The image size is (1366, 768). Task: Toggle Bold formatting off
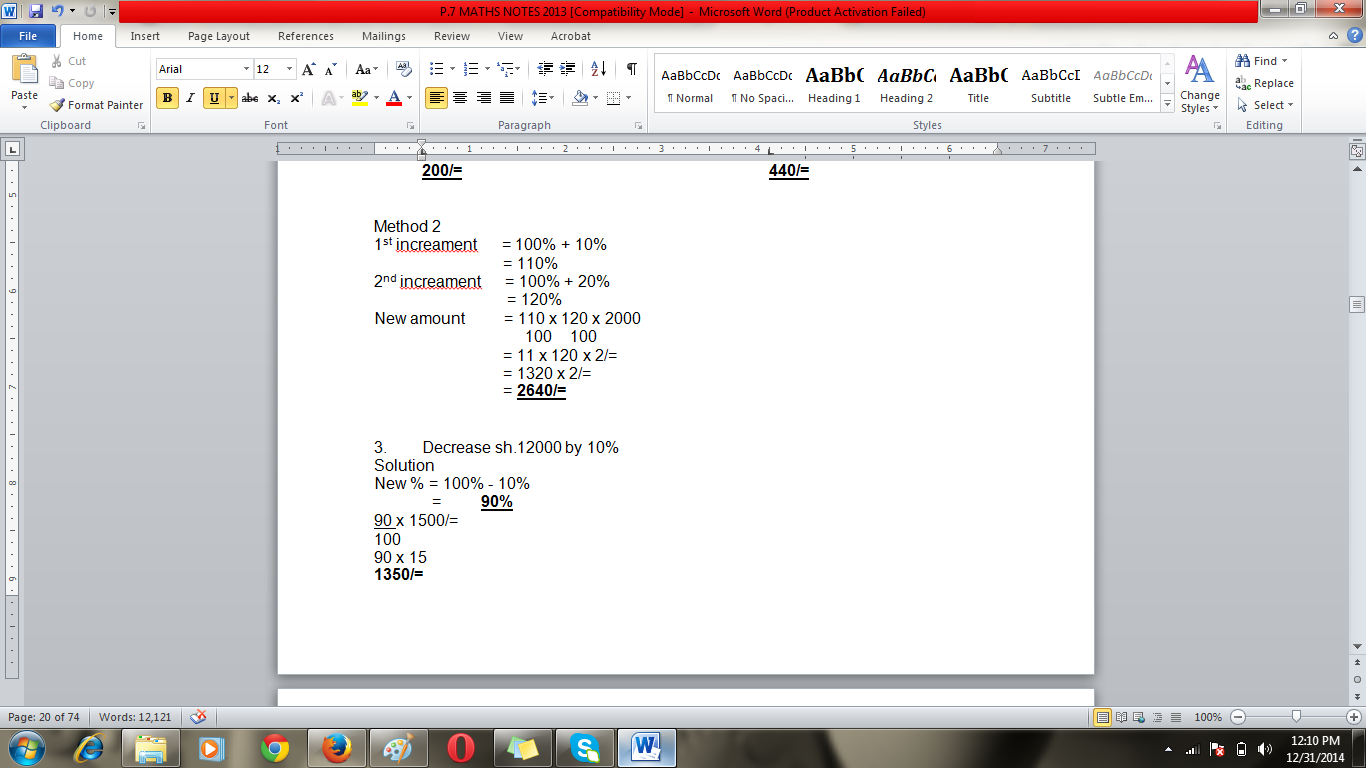click(x=167, y=98)
